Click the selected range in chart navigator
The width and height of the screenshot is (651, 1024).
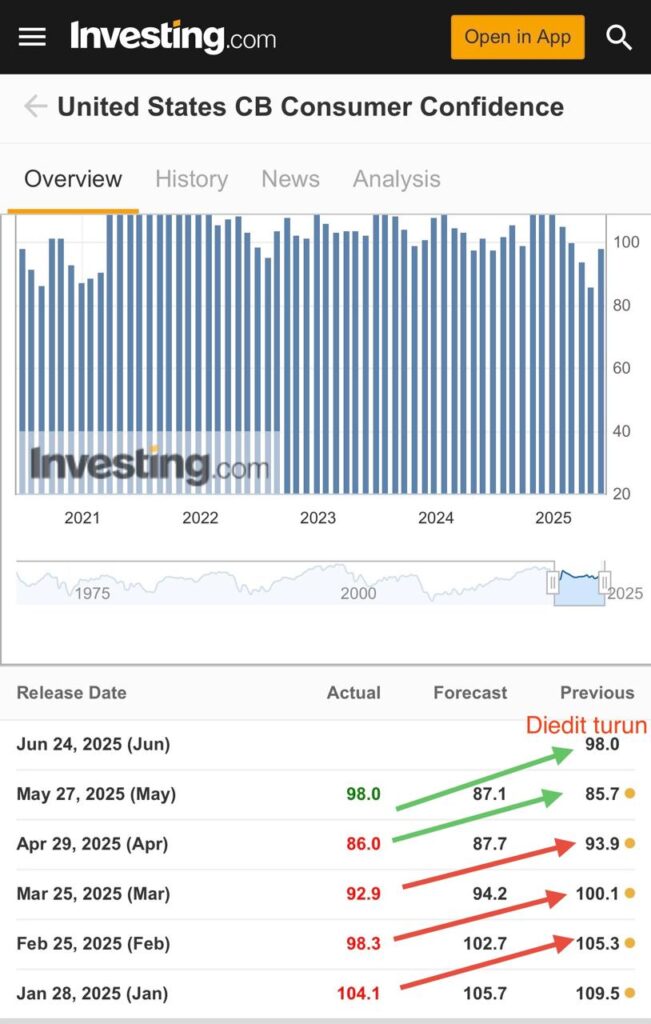pos(579,583)
